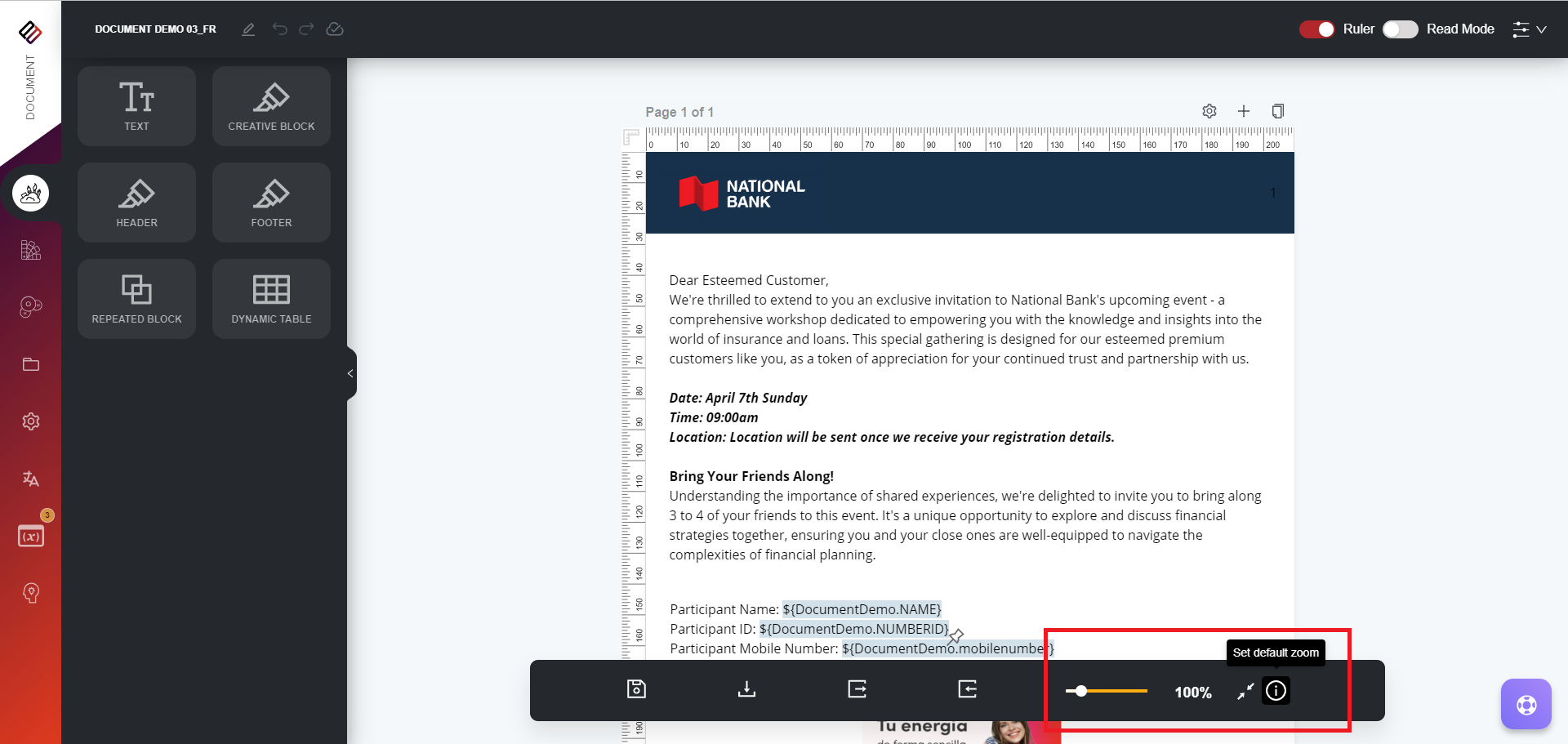Open the dropdown arrow next to view options

(1542, 29)
